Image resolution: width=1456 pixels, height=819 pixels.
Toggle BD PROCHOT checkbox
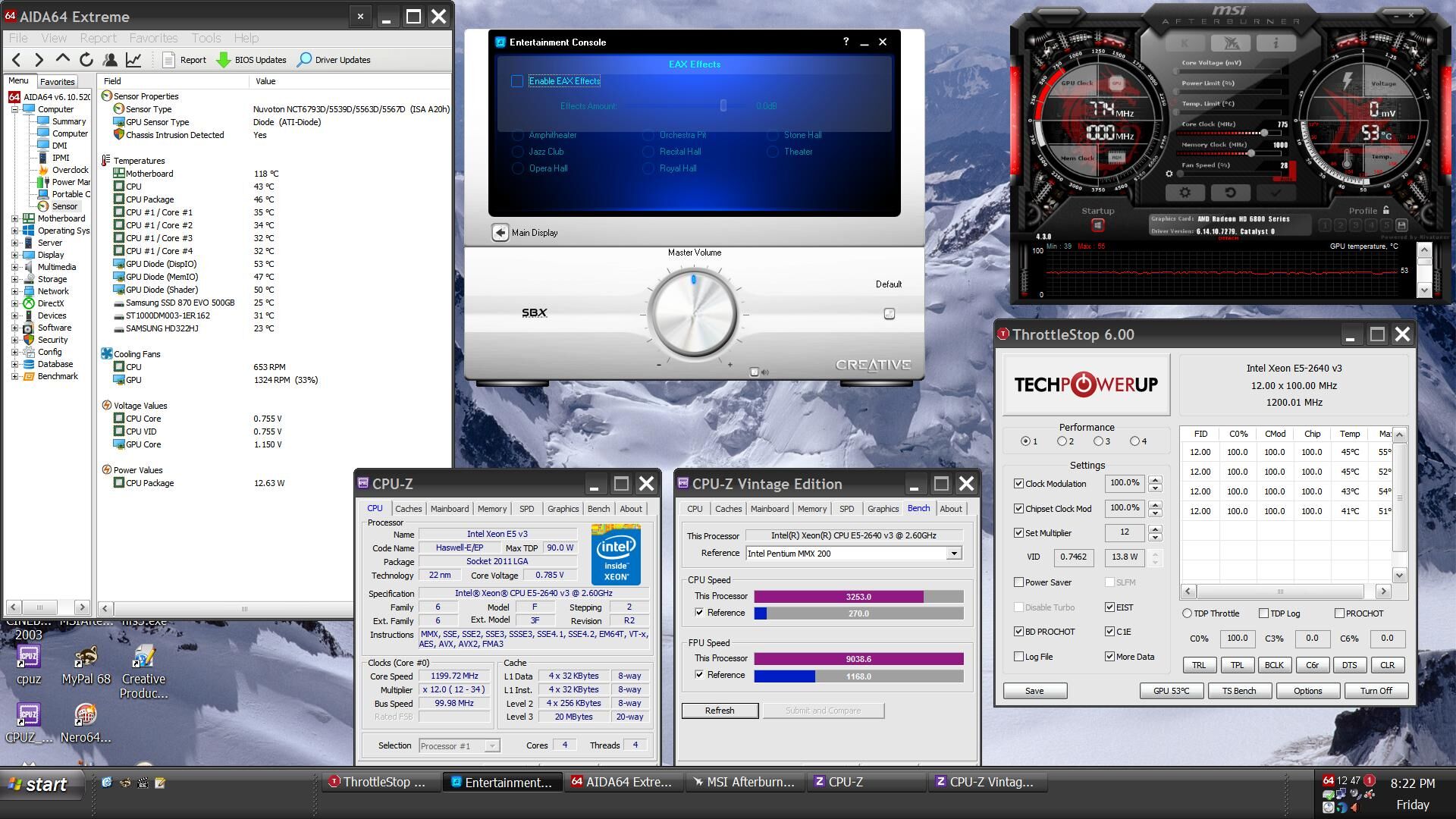(x=1018, y=631)
